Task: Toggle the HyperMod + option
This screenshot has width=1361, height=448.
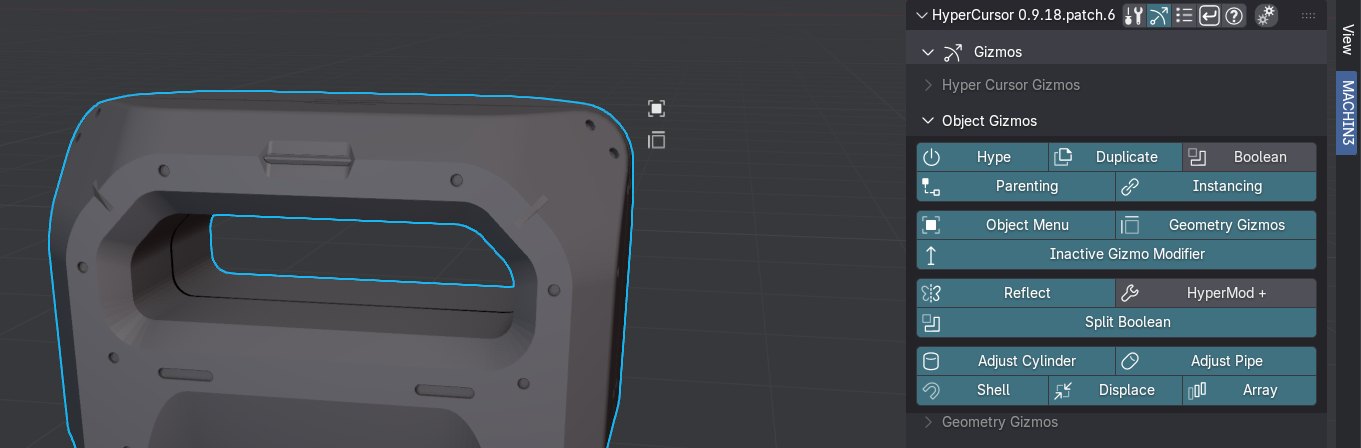Action: tap(1215, 293)
